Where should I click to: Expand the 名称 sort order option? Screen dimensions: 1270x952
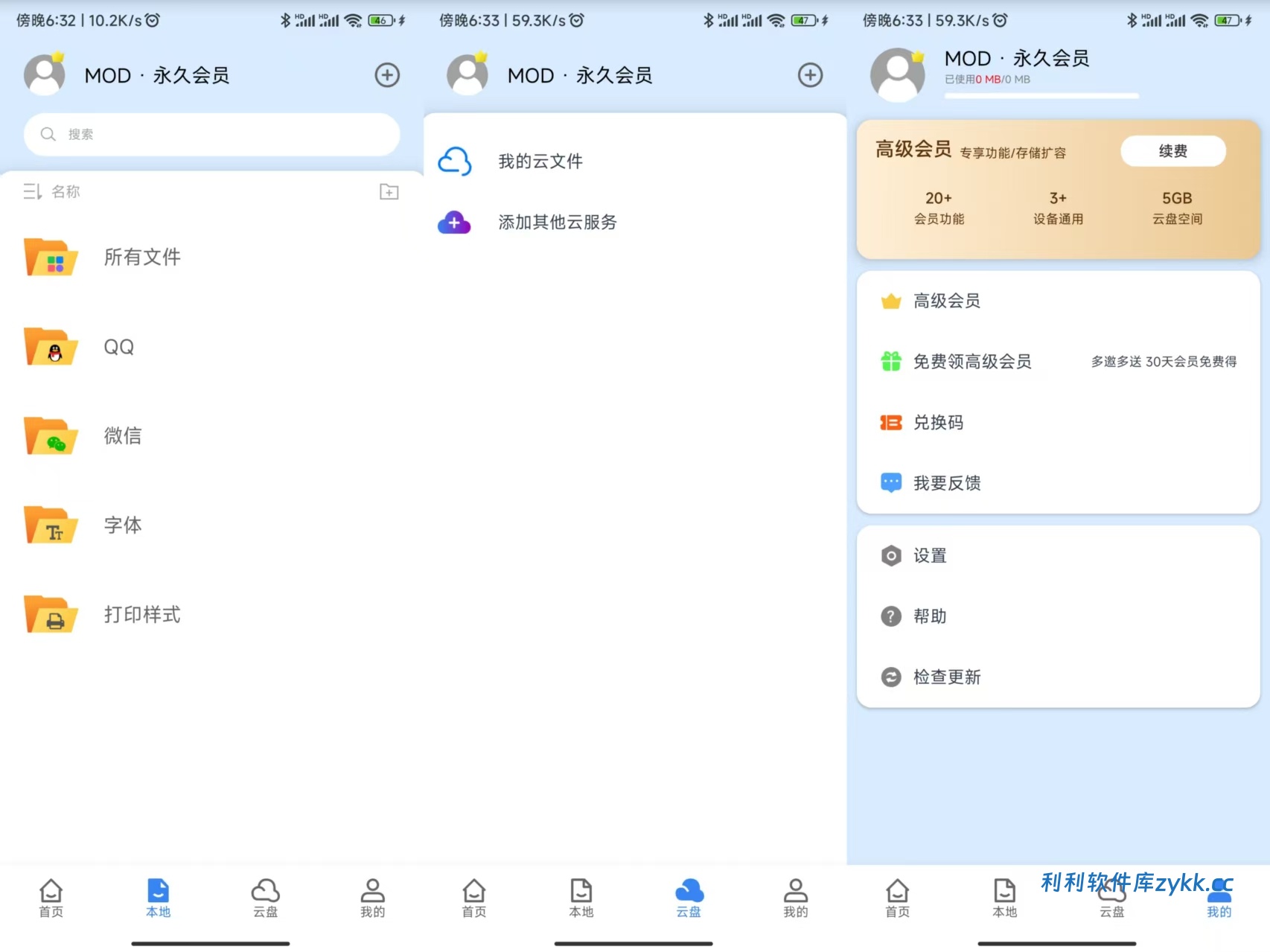52,192
